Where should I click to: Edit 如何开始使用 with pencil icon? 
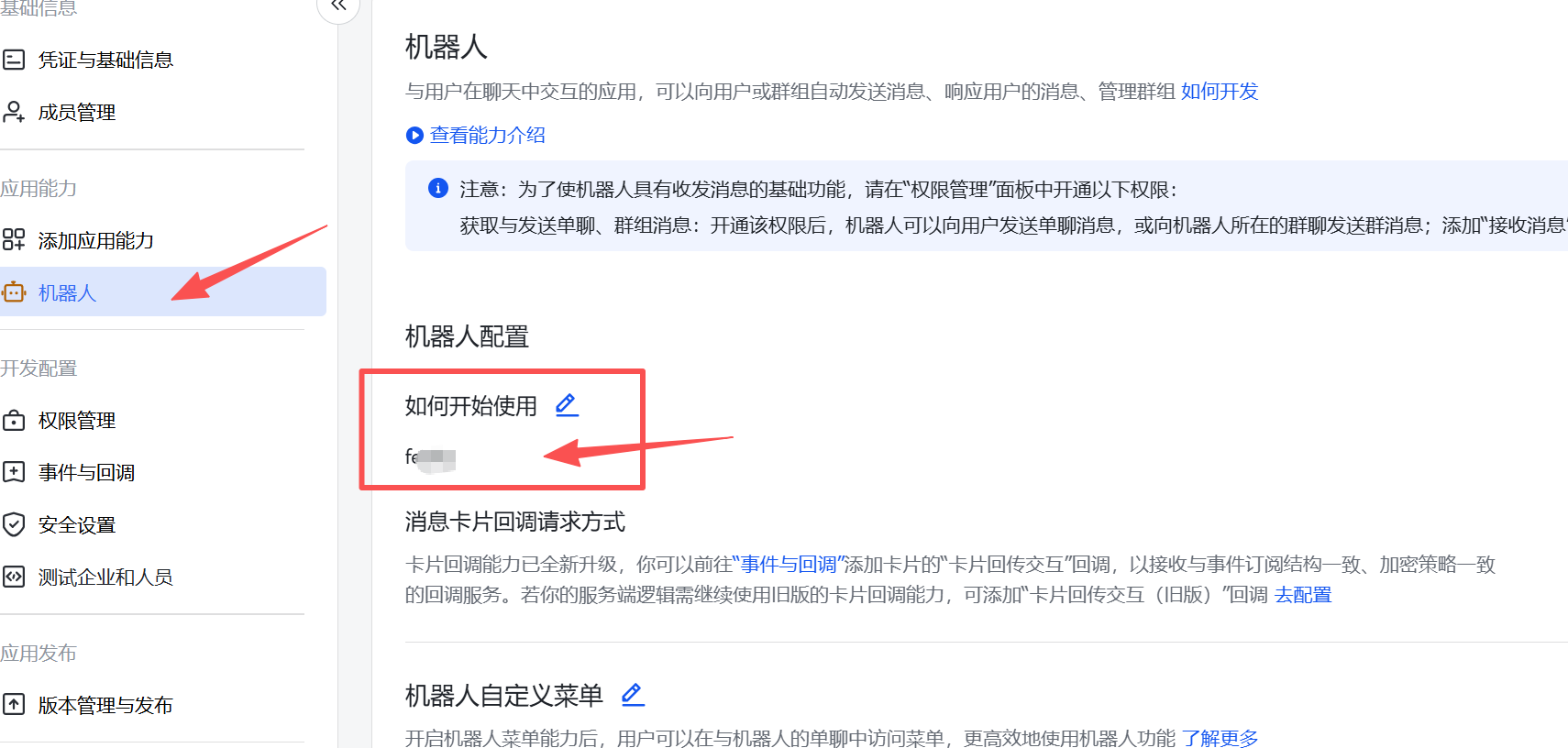click(567, 405)
